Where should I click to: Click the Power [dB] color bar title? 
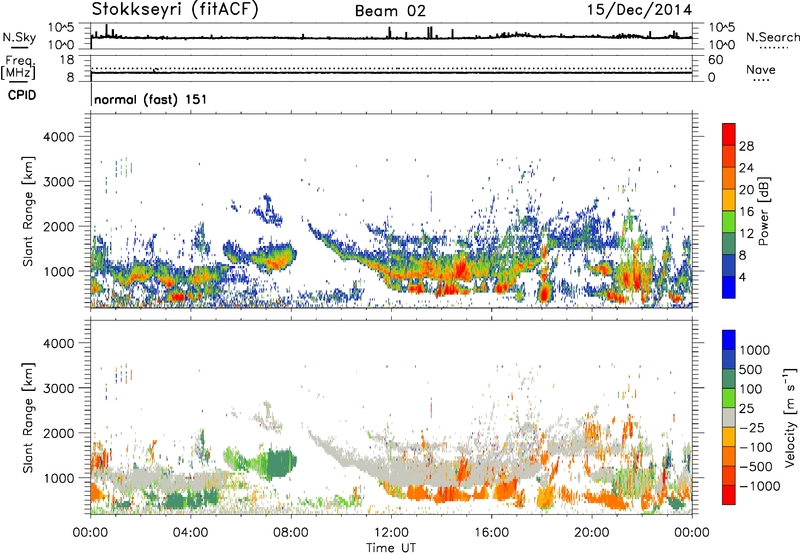[x=763, y=211]
